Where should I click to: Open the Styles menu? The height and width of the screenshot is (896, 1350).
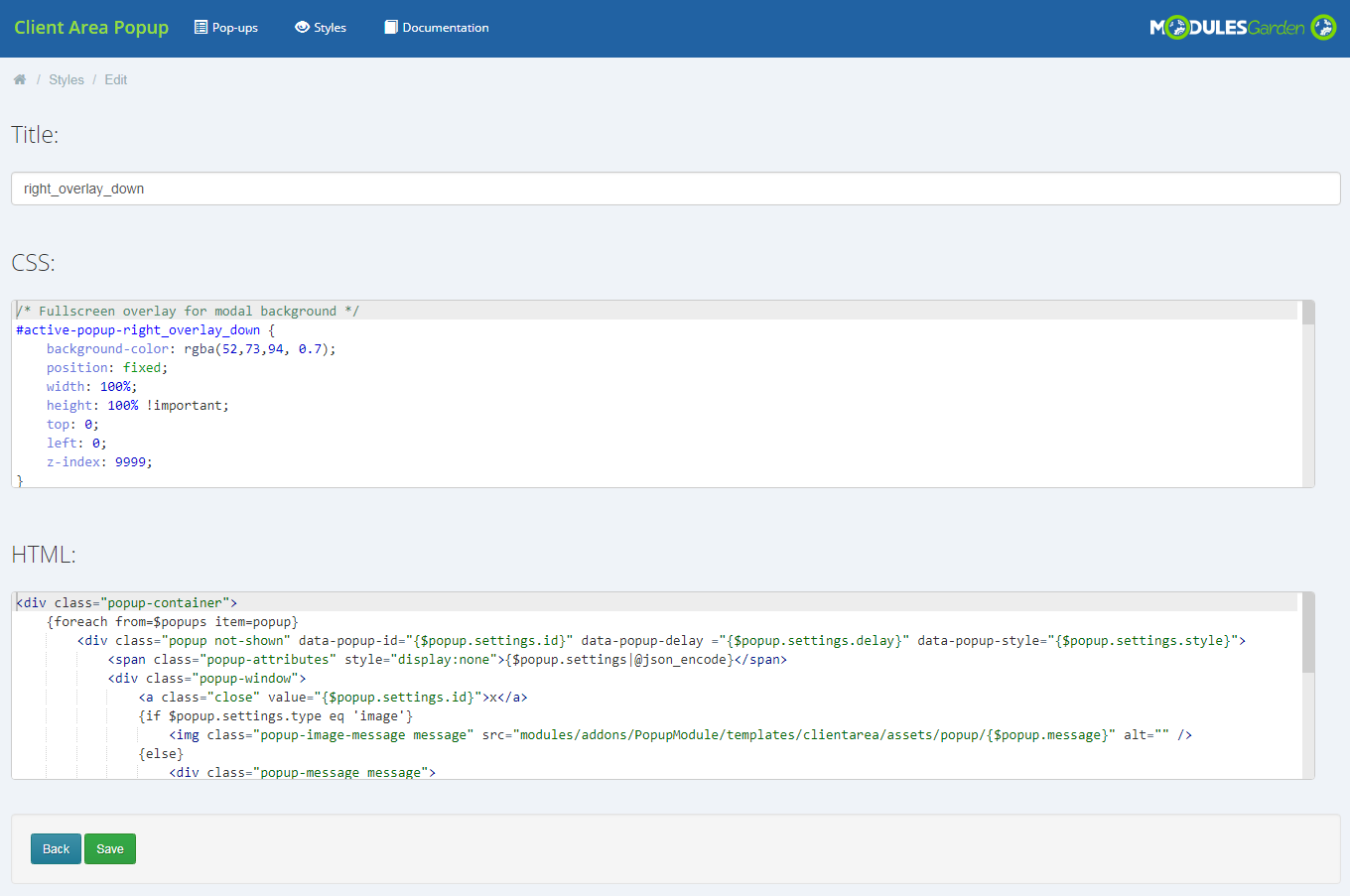321,27
